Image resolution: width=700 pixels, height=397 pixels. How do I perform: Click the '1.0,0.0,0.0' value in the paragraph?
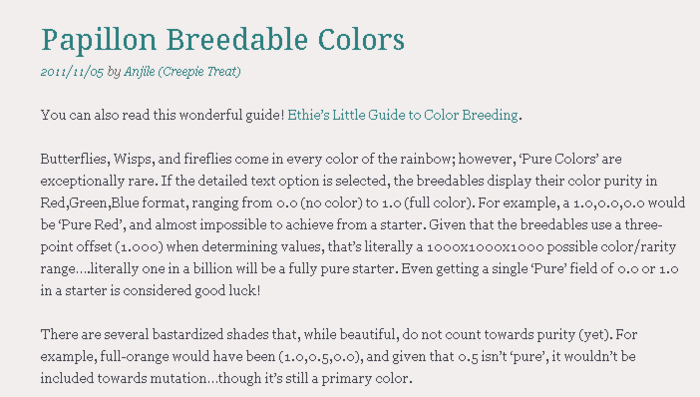pos(608,203)
